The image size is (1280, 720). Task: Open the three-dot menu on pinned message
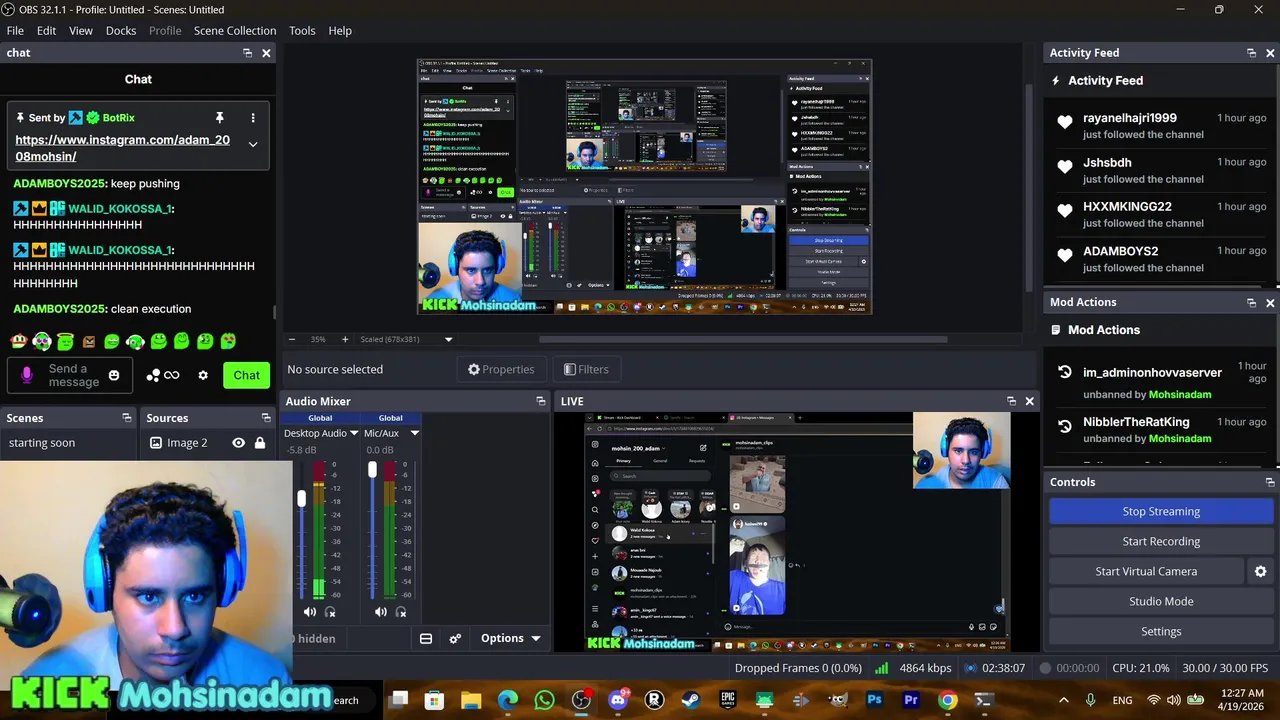pyautogui.click(x=252, y=117)
